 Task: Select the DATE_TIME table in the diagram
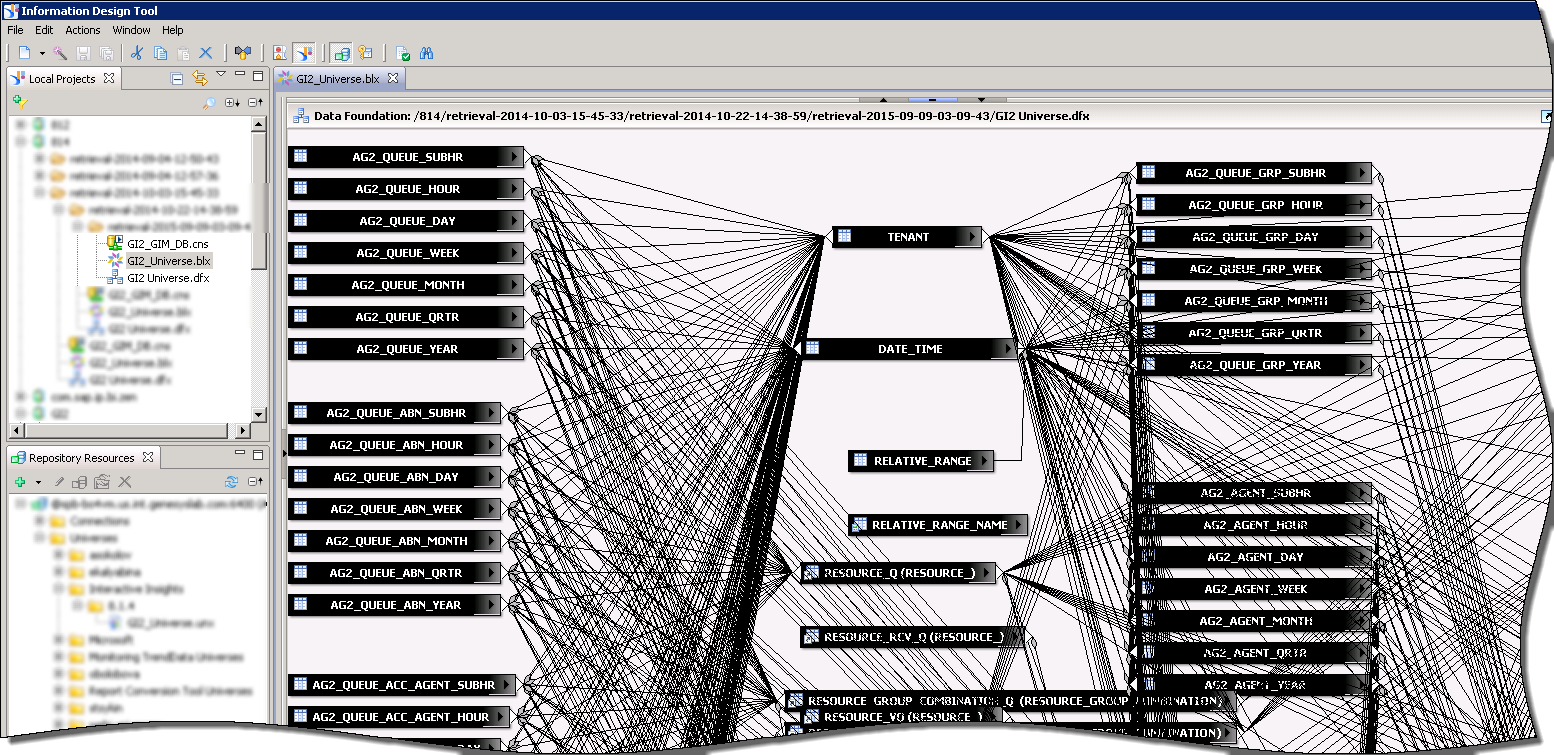(908, 349)
